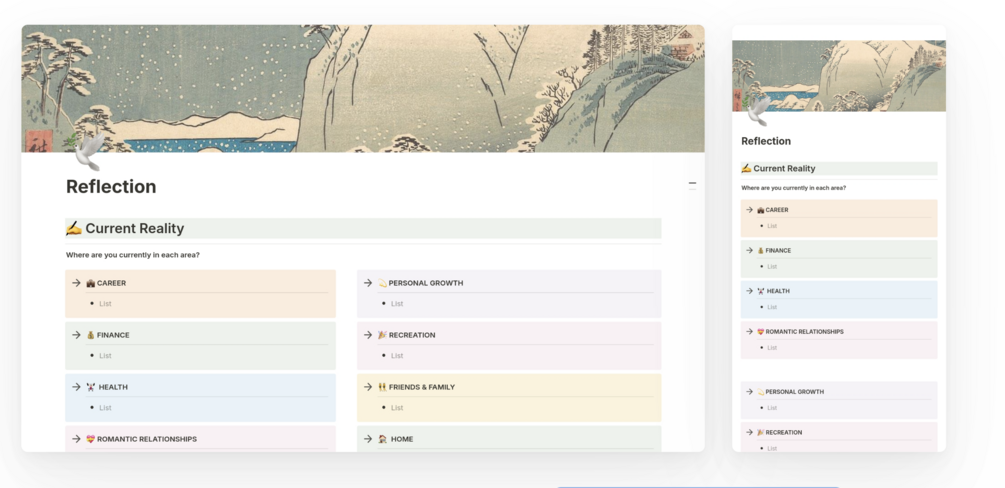1005x488 pixels.
Task: Click the FINANCE label in desktop preview
Action: click(113, 335)
